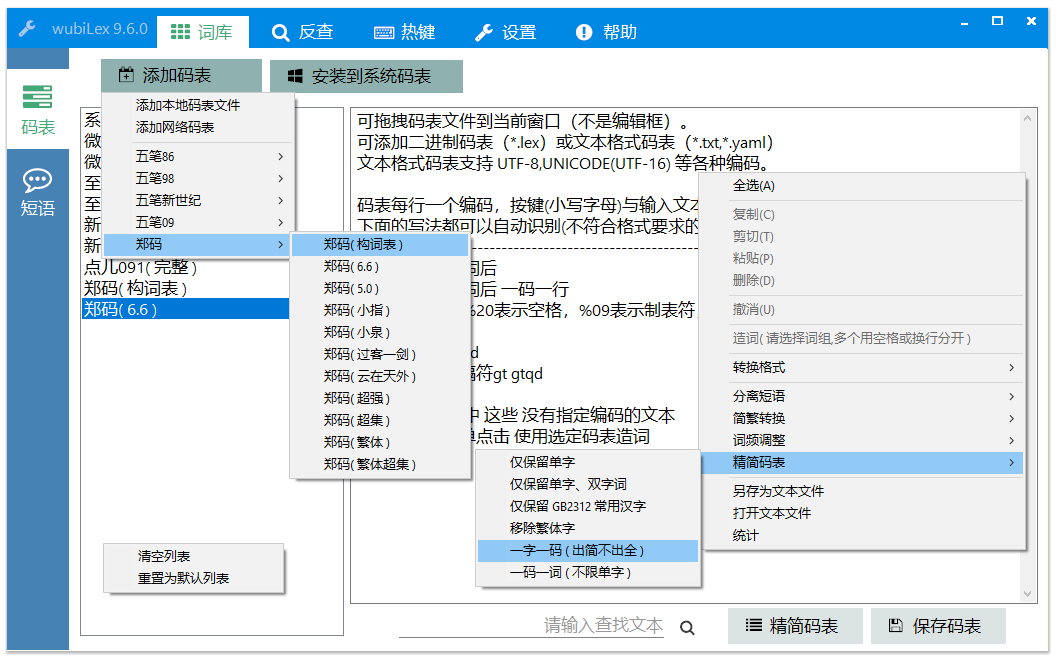Click the 安装到系统码表 button
The width and height of the screenshot is (1057, 661).
[x=358, y=76]
